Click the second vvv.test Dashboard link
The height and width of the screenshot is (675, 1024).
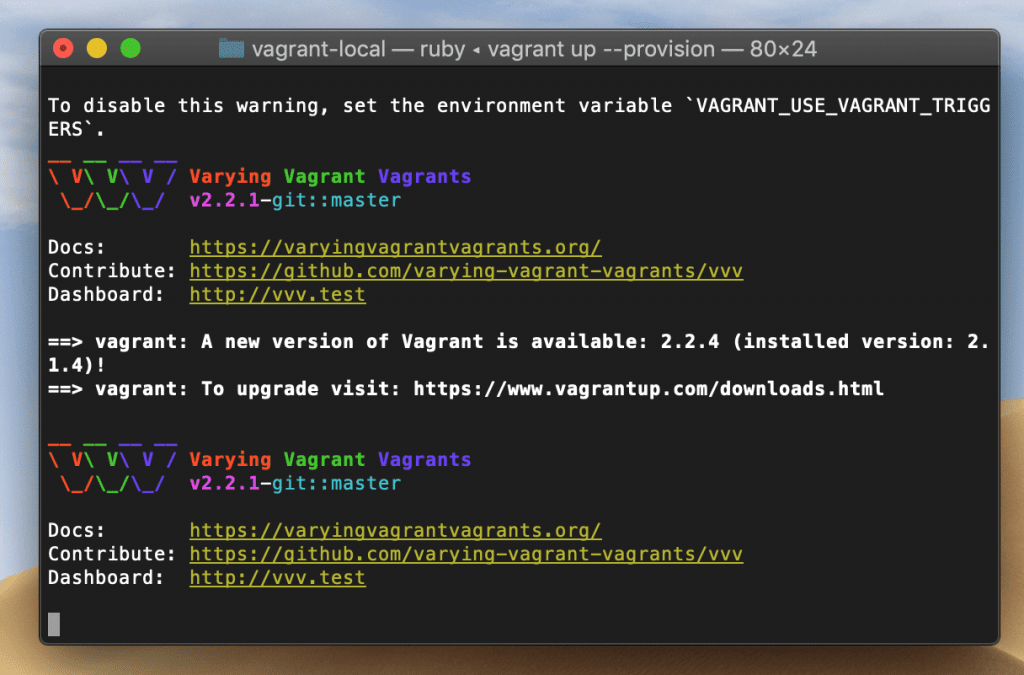click(x=277, y=578)
